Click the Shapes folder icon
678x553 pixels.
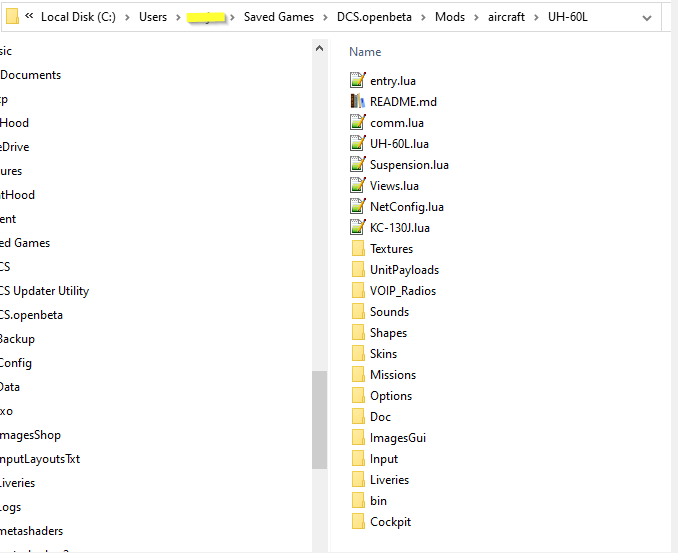pos(358,332)
